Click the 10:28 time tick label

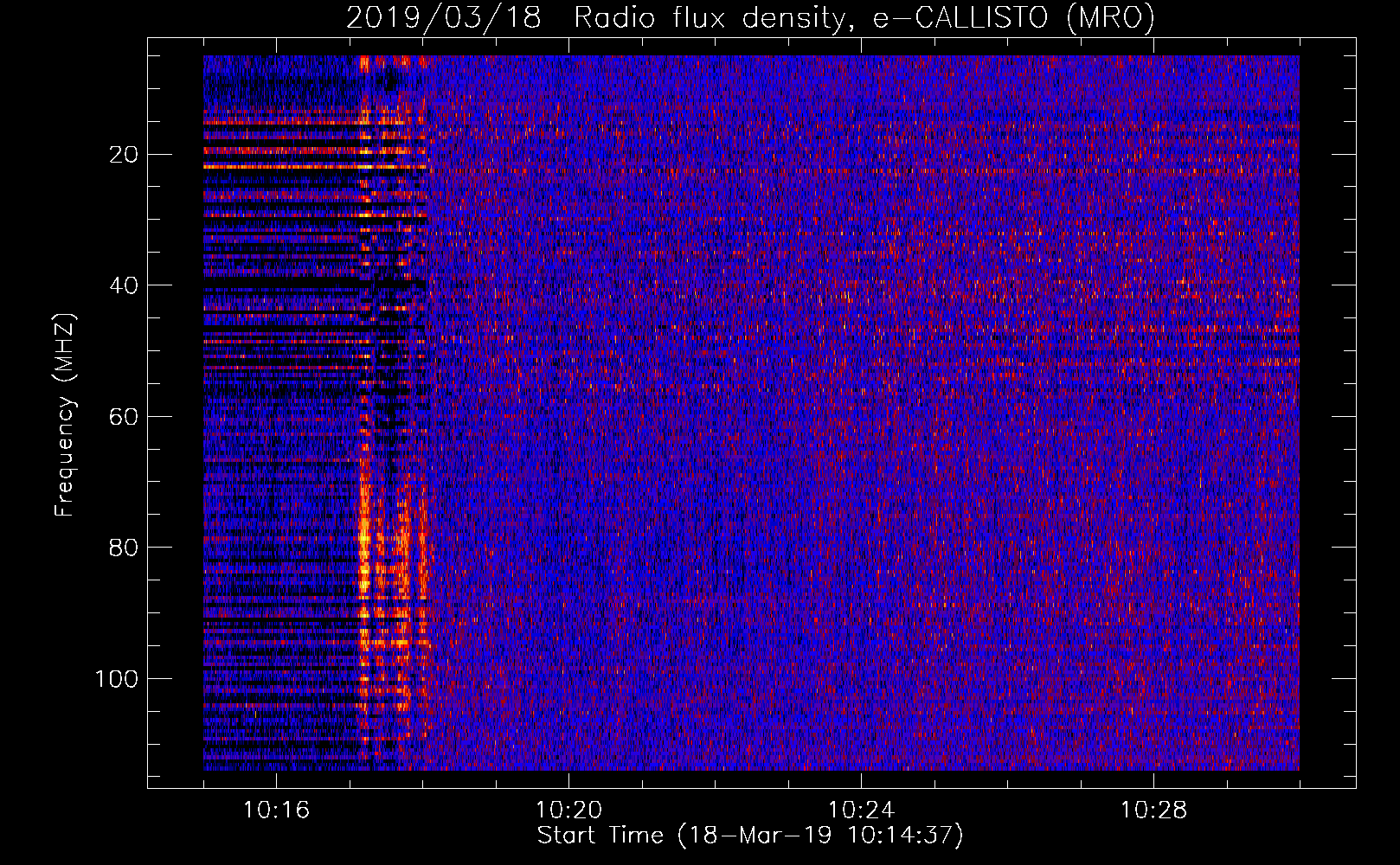(x=1153, y=811)
